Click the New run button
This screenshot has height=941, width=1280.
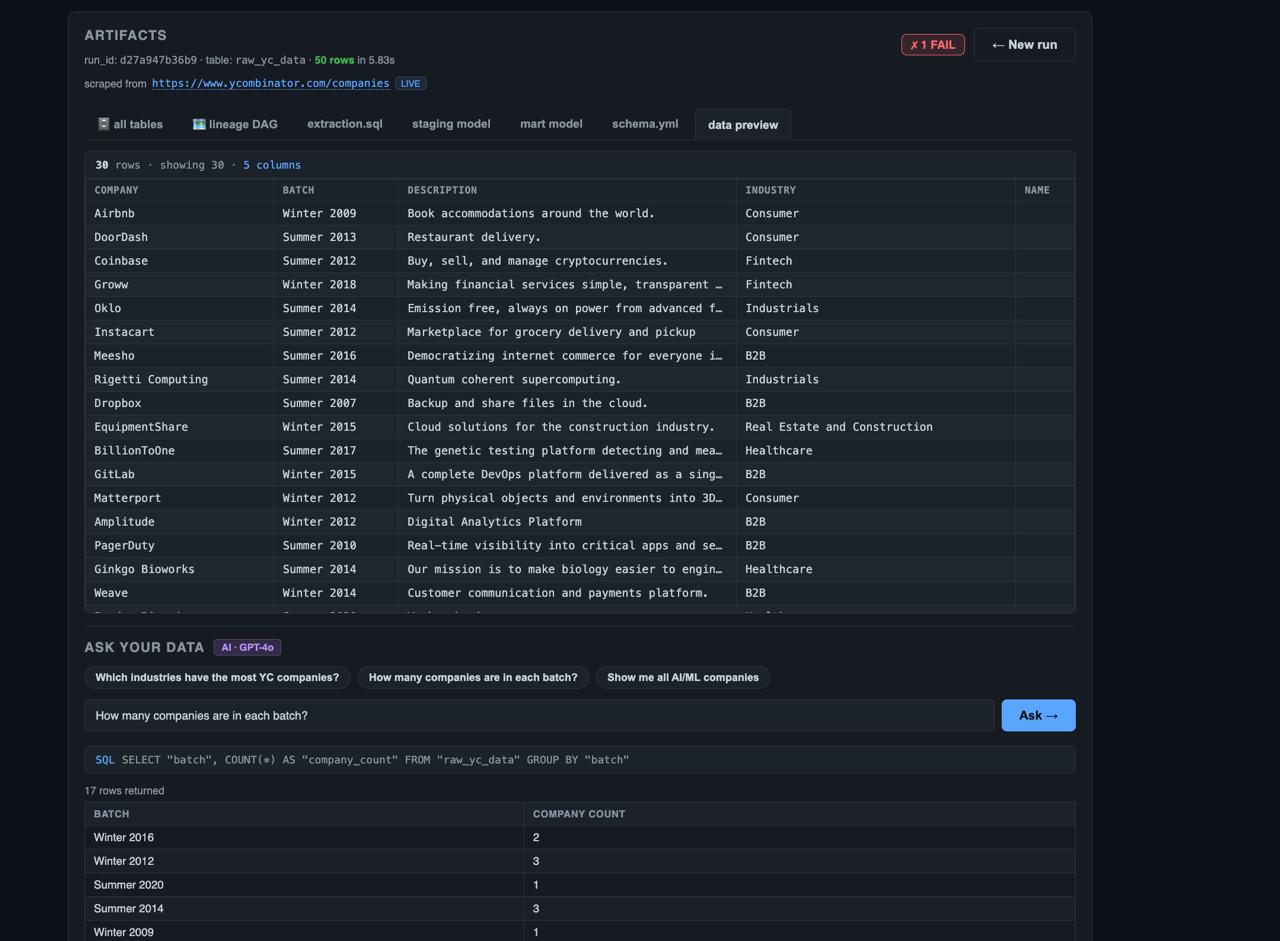[1024, 44]
